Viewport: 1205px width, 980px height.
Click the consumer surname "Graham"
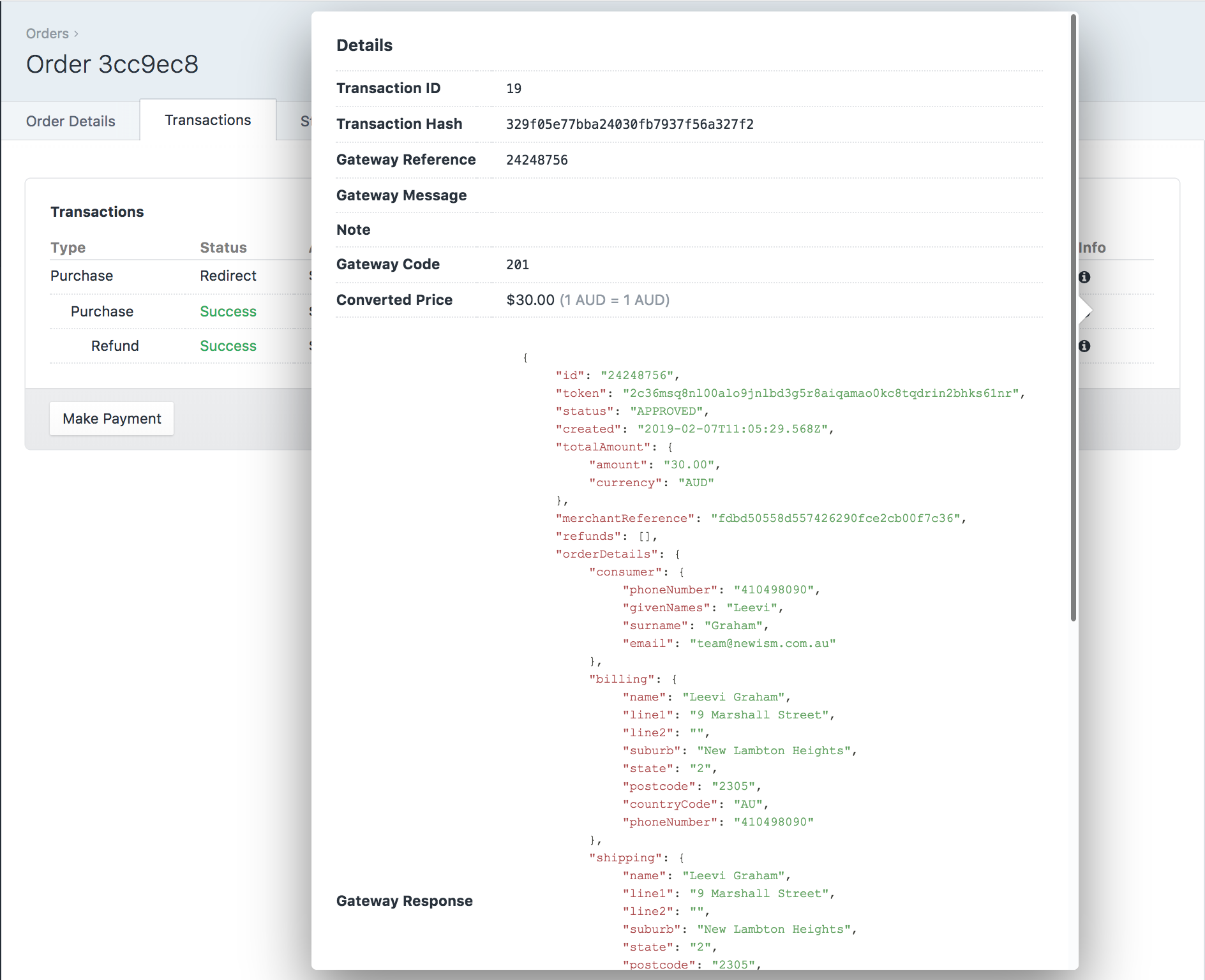(733, 625)
